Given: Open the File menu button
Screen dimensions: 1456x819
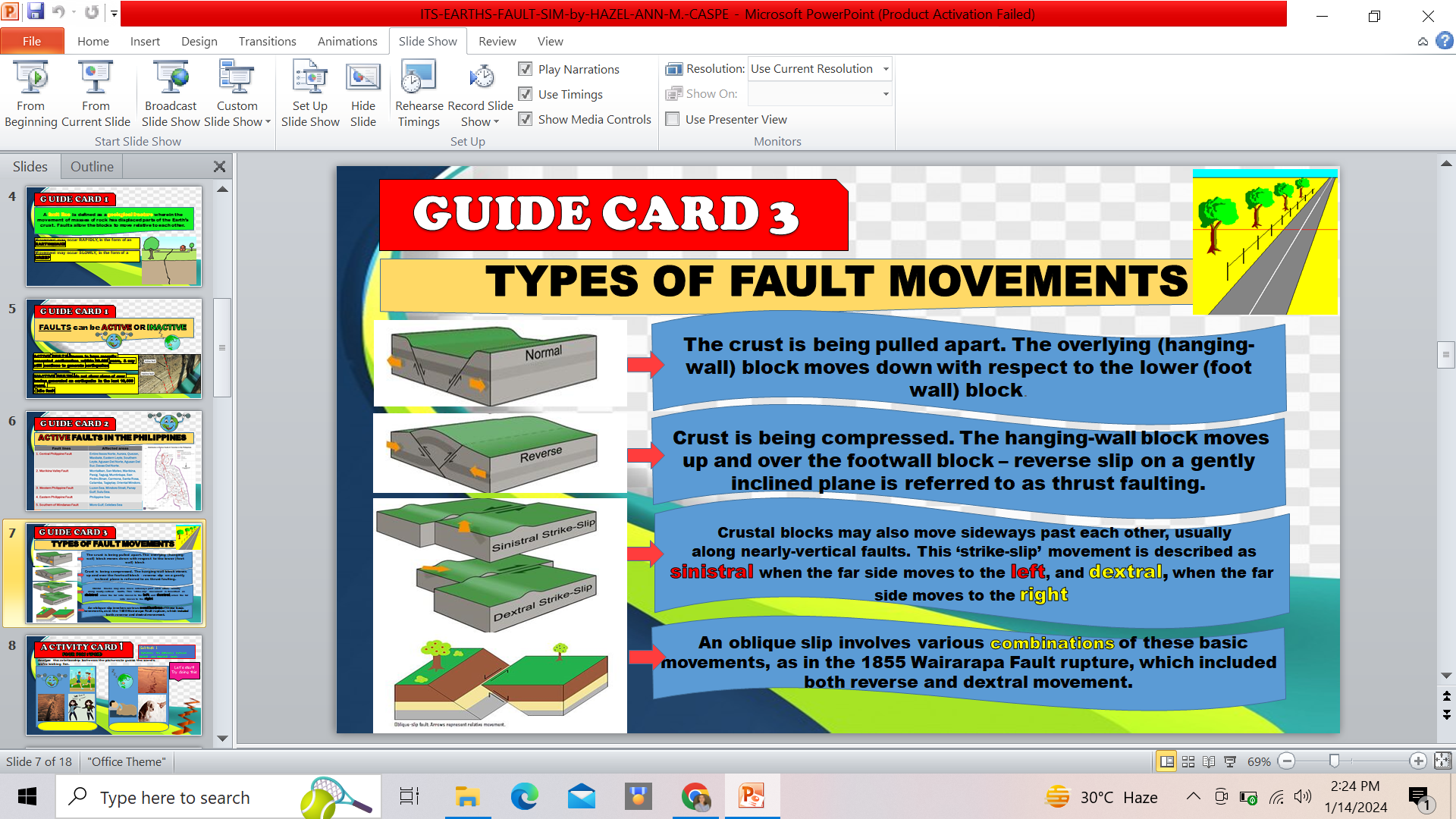Looking at the screenshot, I should point(32,41).
